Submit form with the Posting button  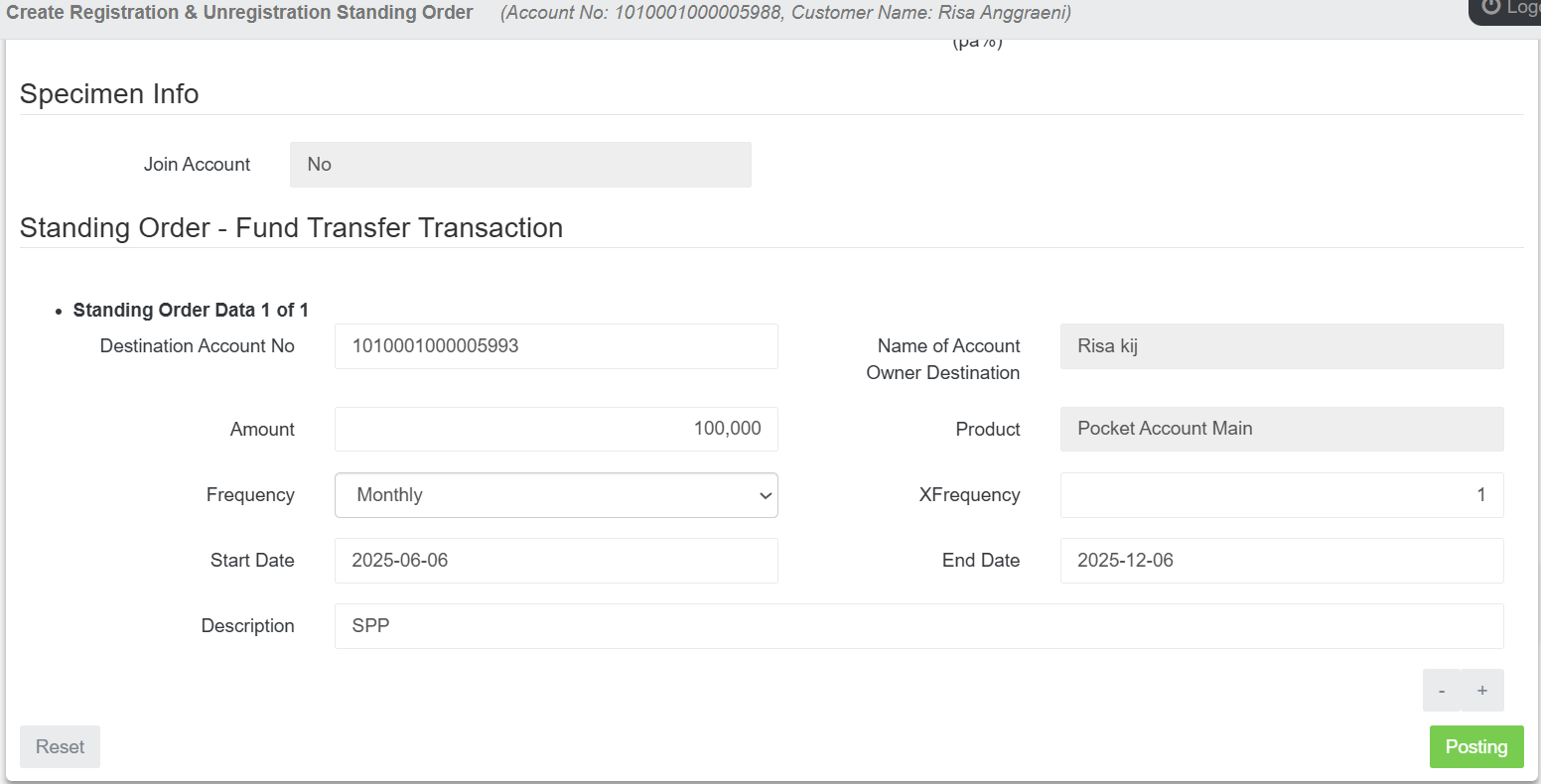pyautogui.click(x=1475, y=747)
